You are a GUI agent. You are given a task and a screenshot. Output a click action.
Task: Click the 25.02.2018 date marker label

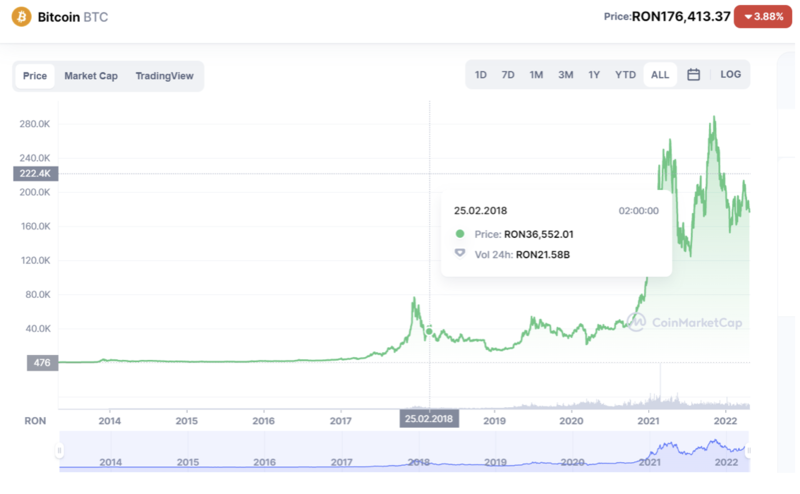pos(429,419)
